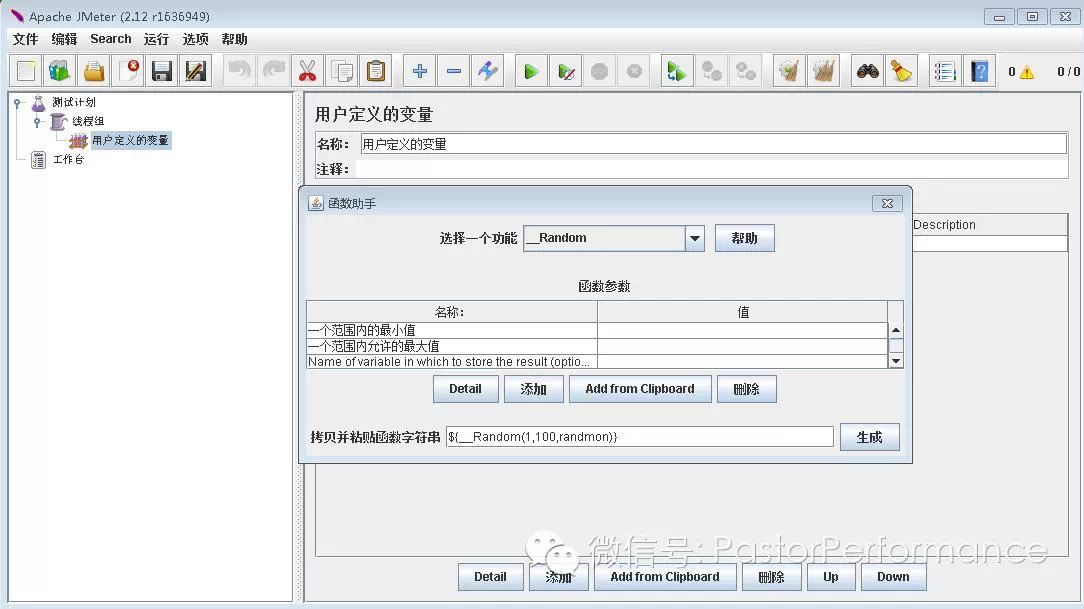Select 线程组 in the tree
Image resolution: width=1084 pixels, height=609 pixels.
point(88,121)
